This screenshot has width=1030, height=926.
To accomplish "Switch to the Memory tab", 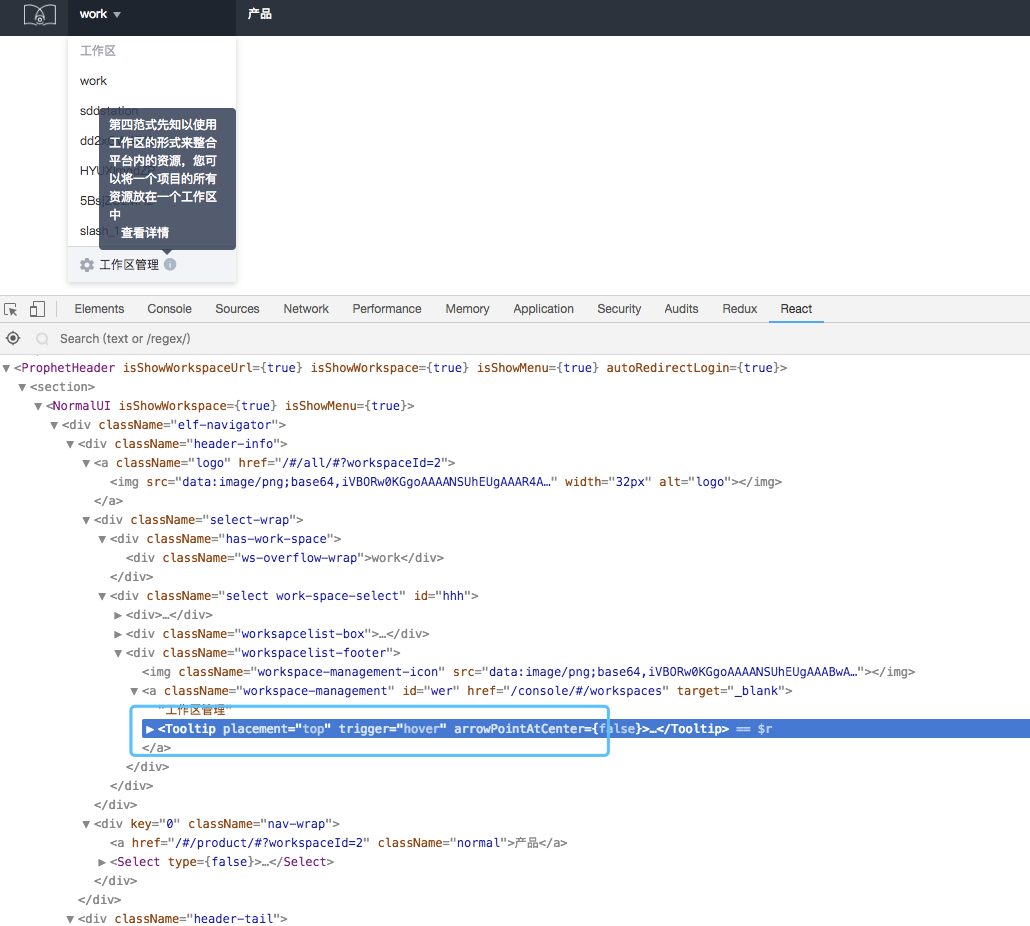I will 467,309.
